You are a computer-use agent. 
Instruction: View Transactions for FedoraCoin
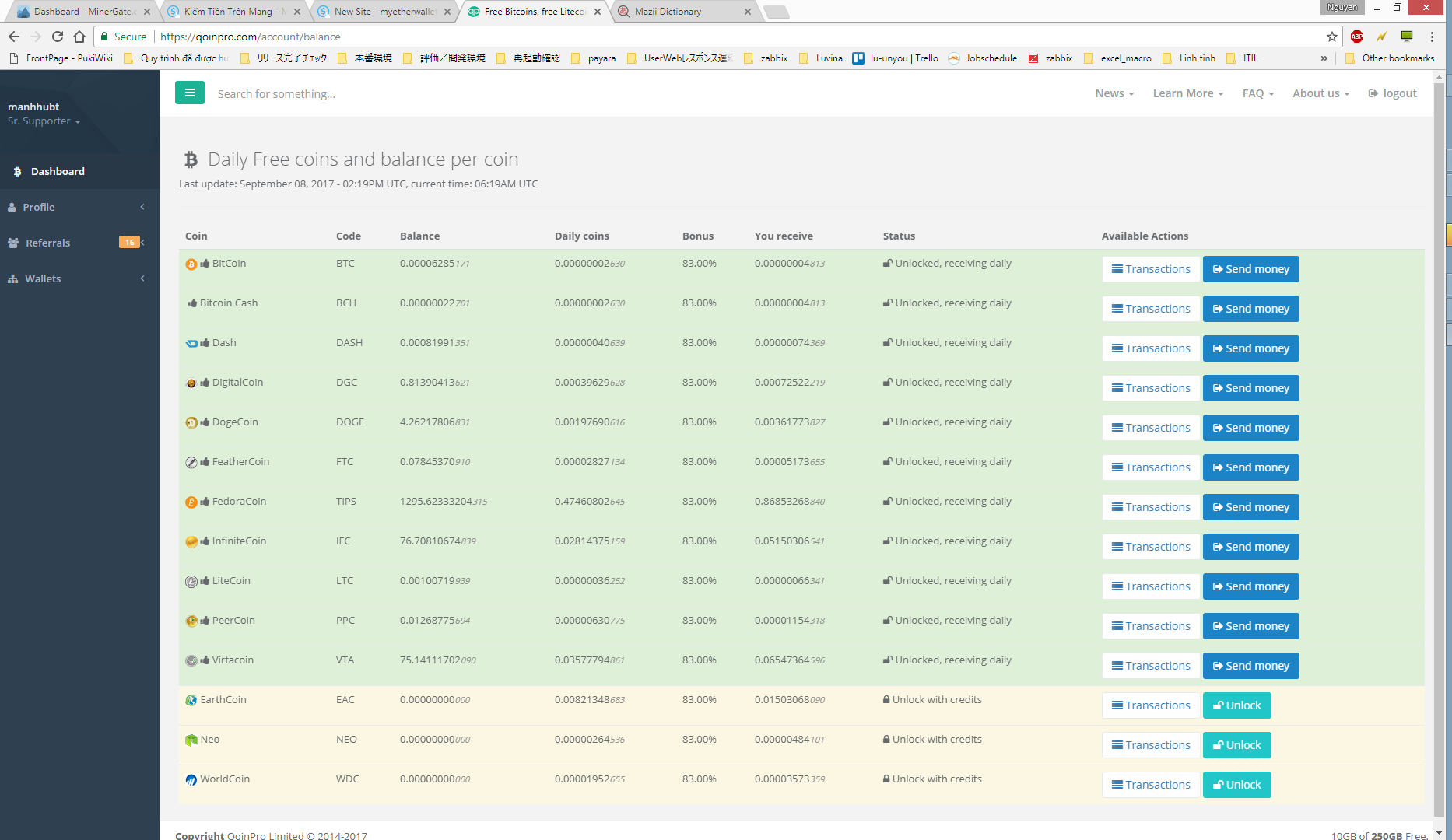click(1150, 507)
